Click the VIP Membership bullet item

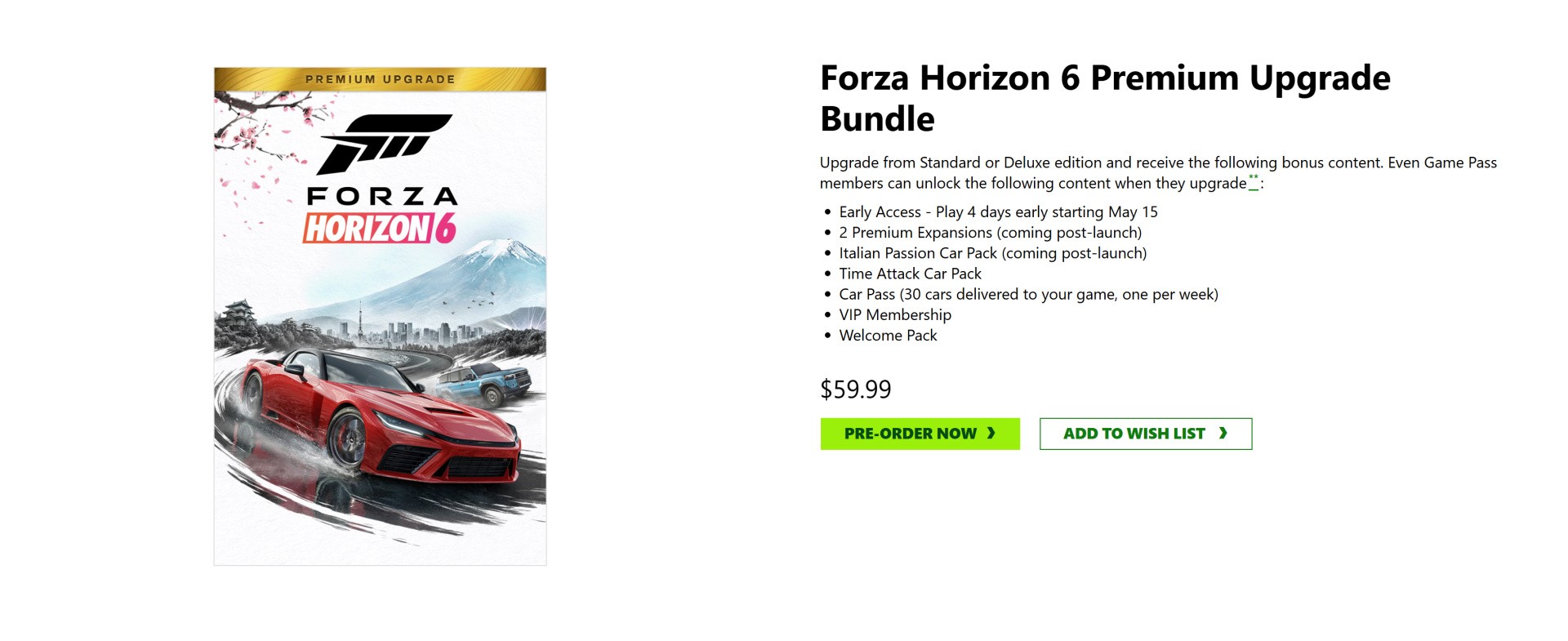[x=895, y=314]
